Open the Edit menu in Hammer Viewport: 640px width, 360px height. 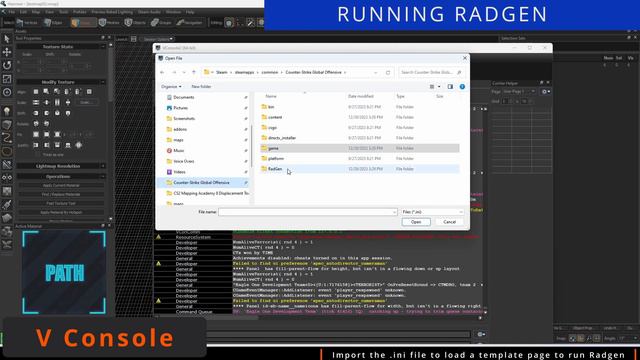point(23,12)
